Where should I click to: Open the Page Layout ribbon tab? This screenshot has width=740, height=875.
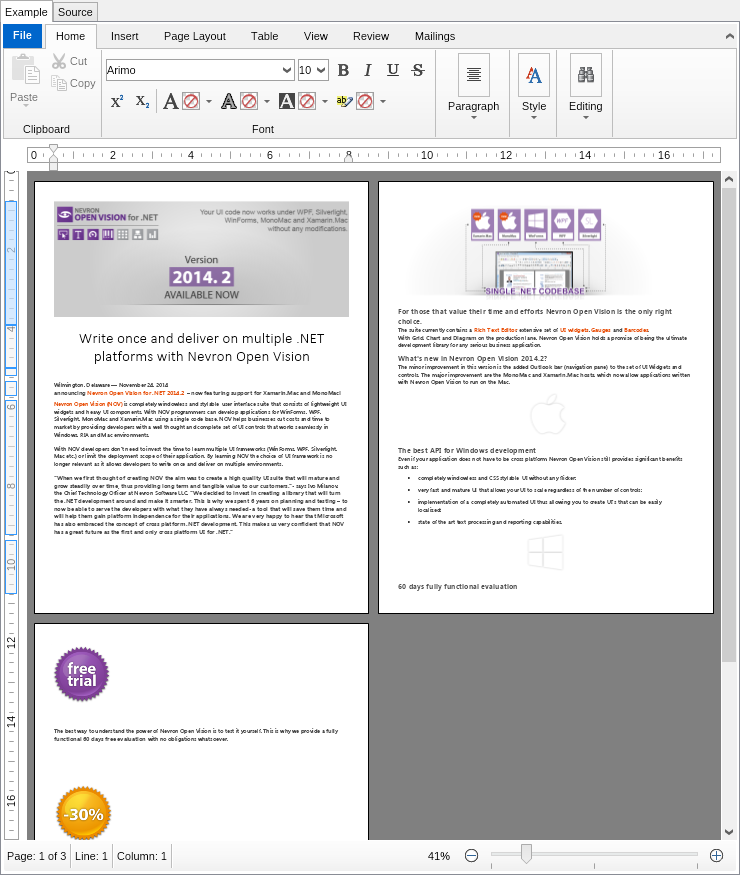(x=195, y=36)
